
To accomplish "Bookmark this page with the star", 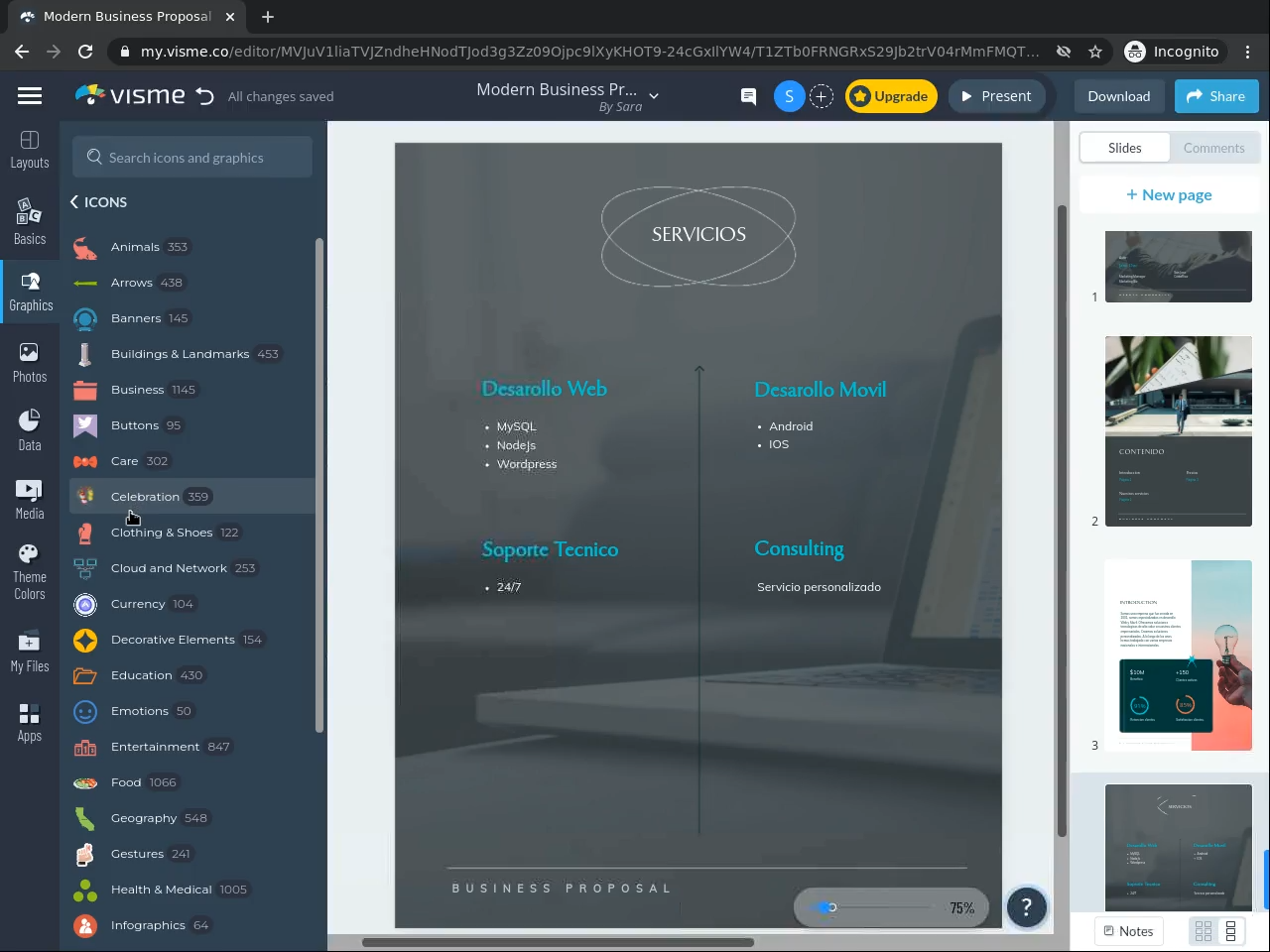I will [x=1095, y=52].
